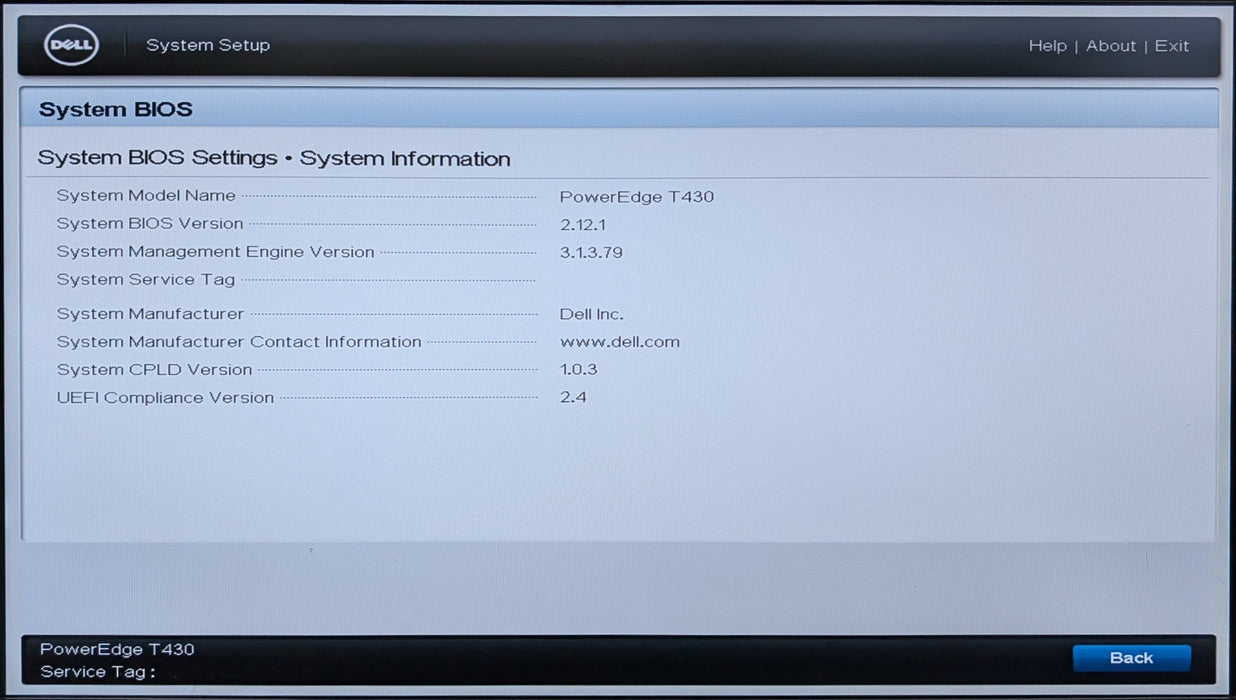This screenshot has width=1236, height=700.
Task: Click the PowerEdge T430 model value
Action: tap(637, 197)
